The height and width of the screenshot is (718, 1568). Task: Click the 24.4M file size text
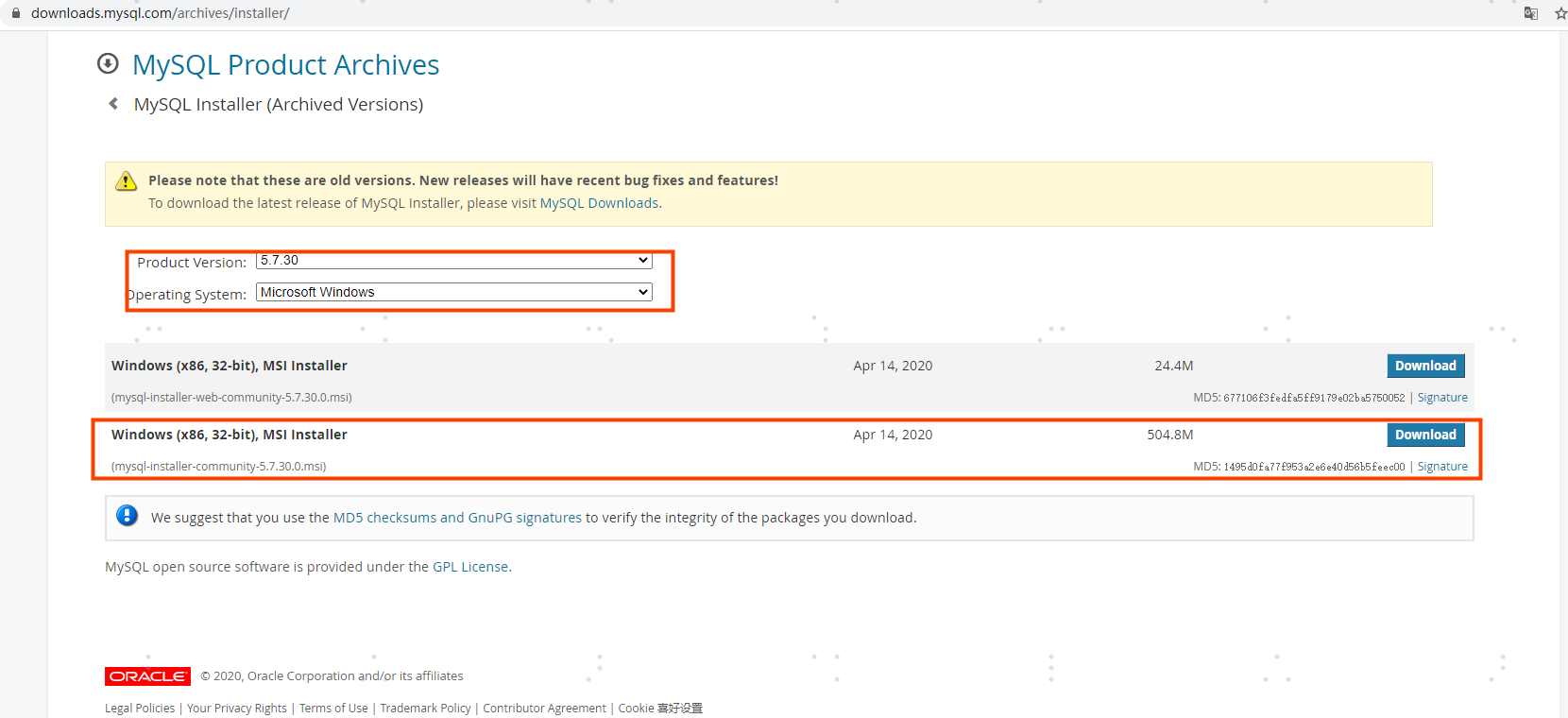click(1174, 366)
